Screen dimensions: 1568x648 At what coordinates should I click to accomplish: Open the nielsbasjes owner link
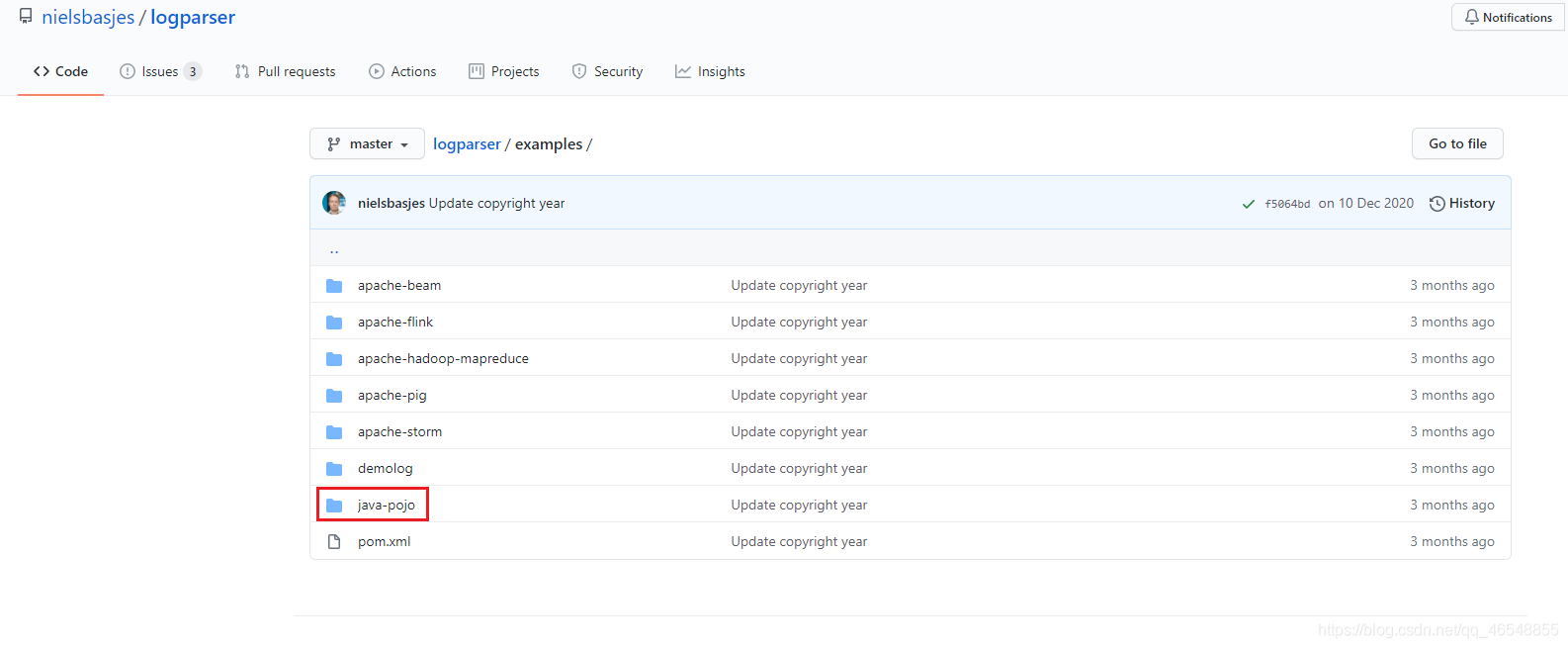point(88,18)
